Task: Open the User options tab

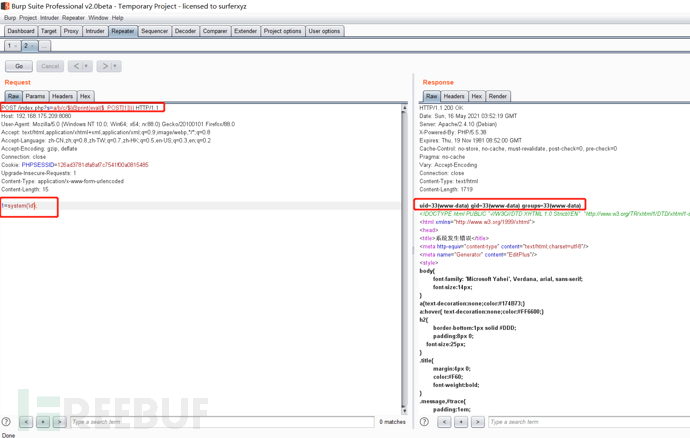Action: 324,31
